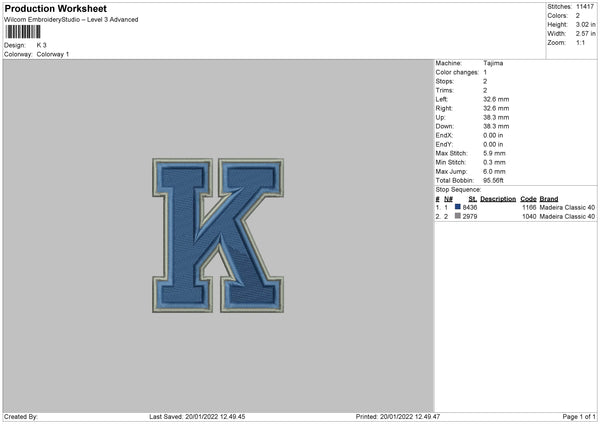Screen dimensions: 600x424
Task: Click the Height value '3.02 in'
Action: click(x=586, y=24)
